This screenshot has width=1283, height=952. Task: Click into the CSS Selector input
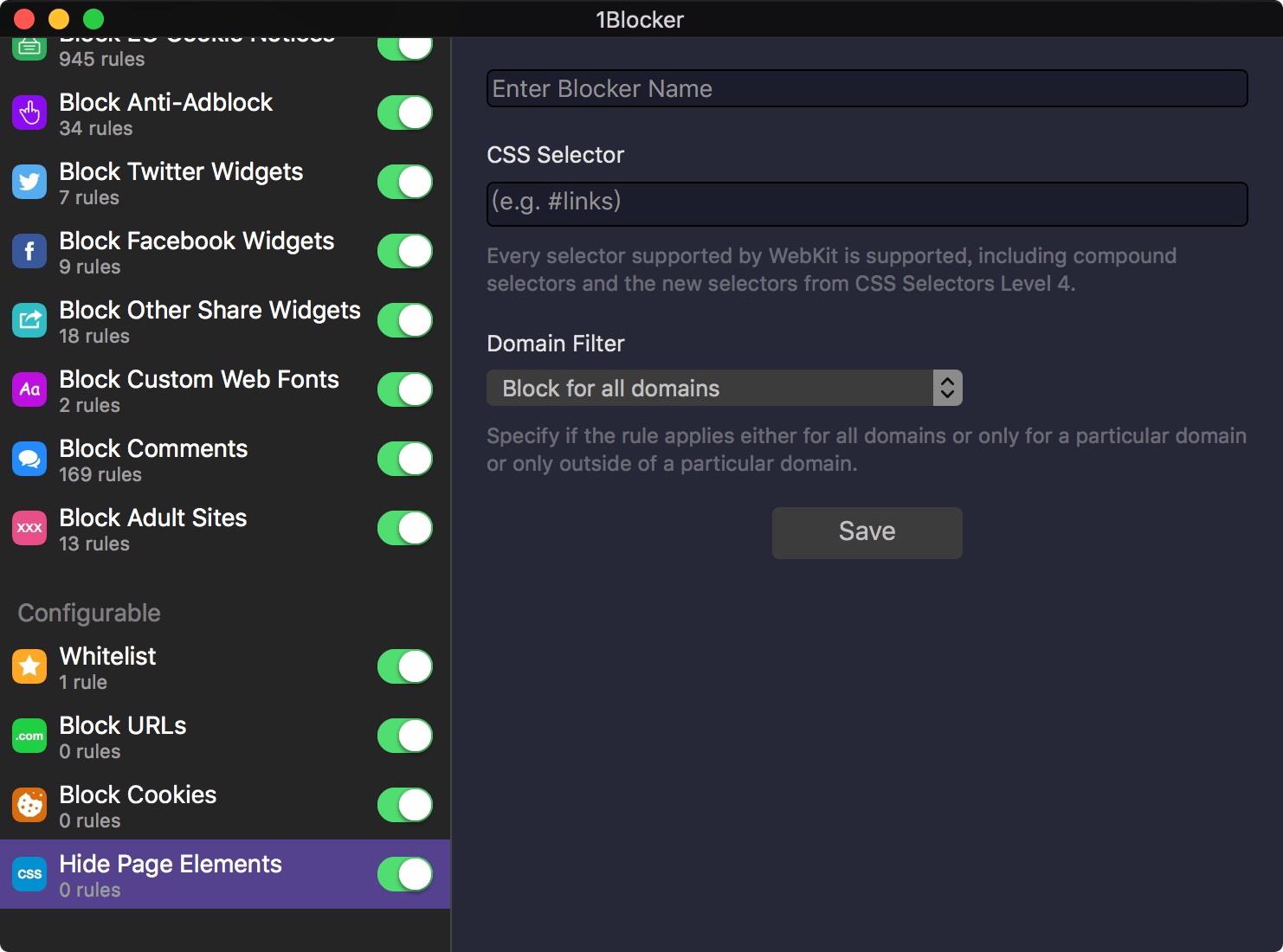click(x=867, y=203)
